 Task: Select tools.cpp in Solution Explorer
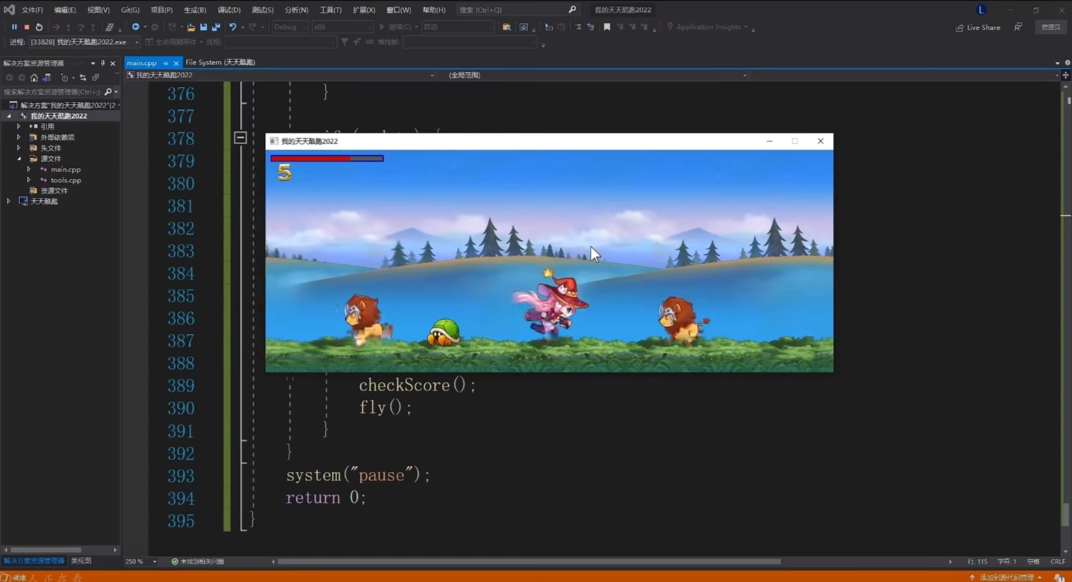[x=66, y=180]
